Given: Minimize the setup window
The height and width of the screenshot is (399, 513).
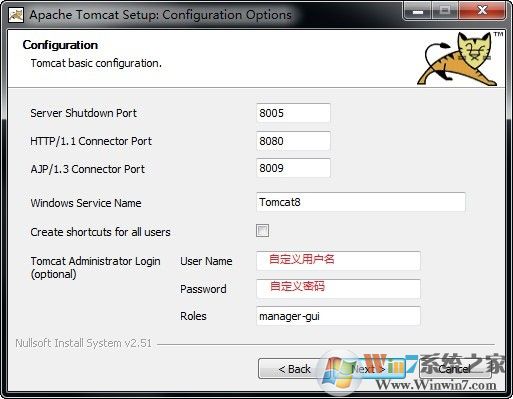Looking at the screenshot, I should coord(418,12).
